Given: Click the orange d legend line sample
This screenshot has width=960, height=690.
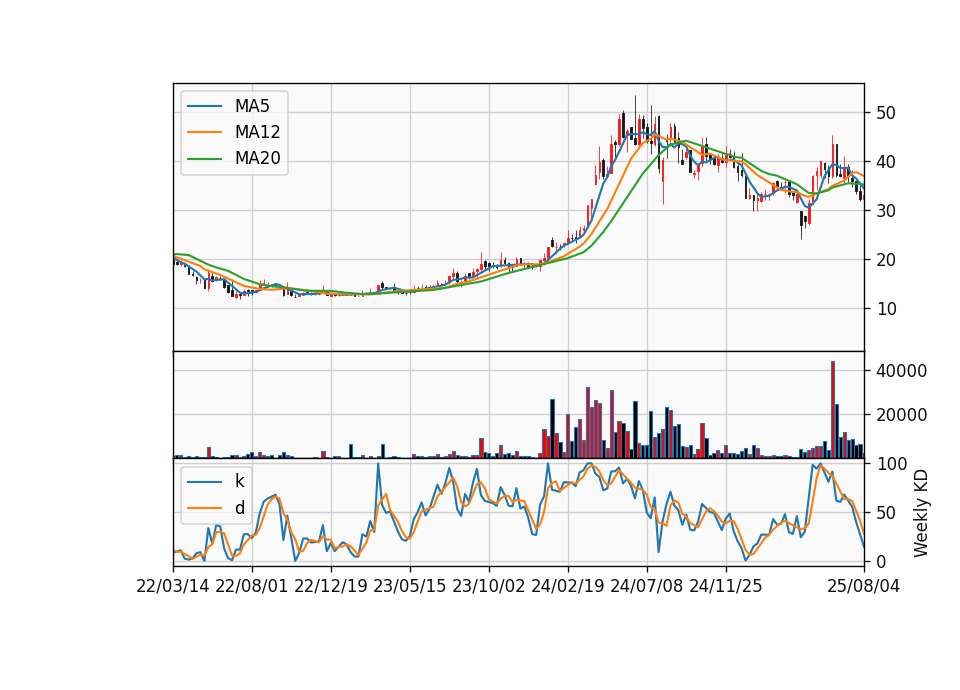Looking at the screenshot, I should tap(204, 508).
